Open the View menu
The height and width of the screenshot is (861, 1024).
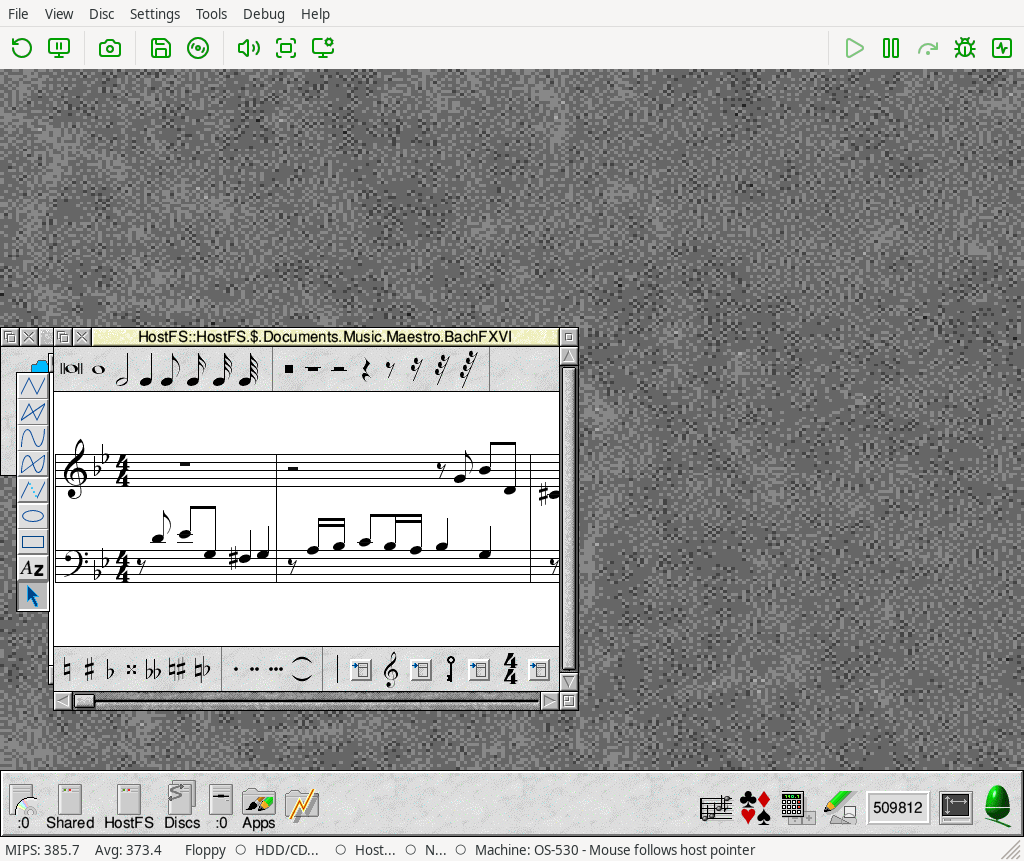pyautogui.click(x=59, y=14)
